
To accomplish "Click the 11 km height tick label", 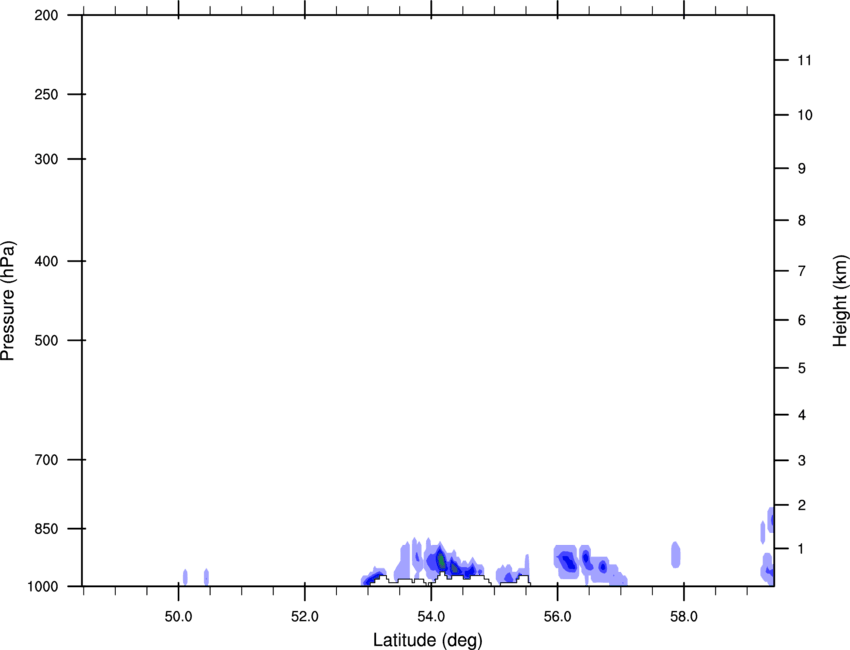I will pyautogui.click(x=803, y=61).
